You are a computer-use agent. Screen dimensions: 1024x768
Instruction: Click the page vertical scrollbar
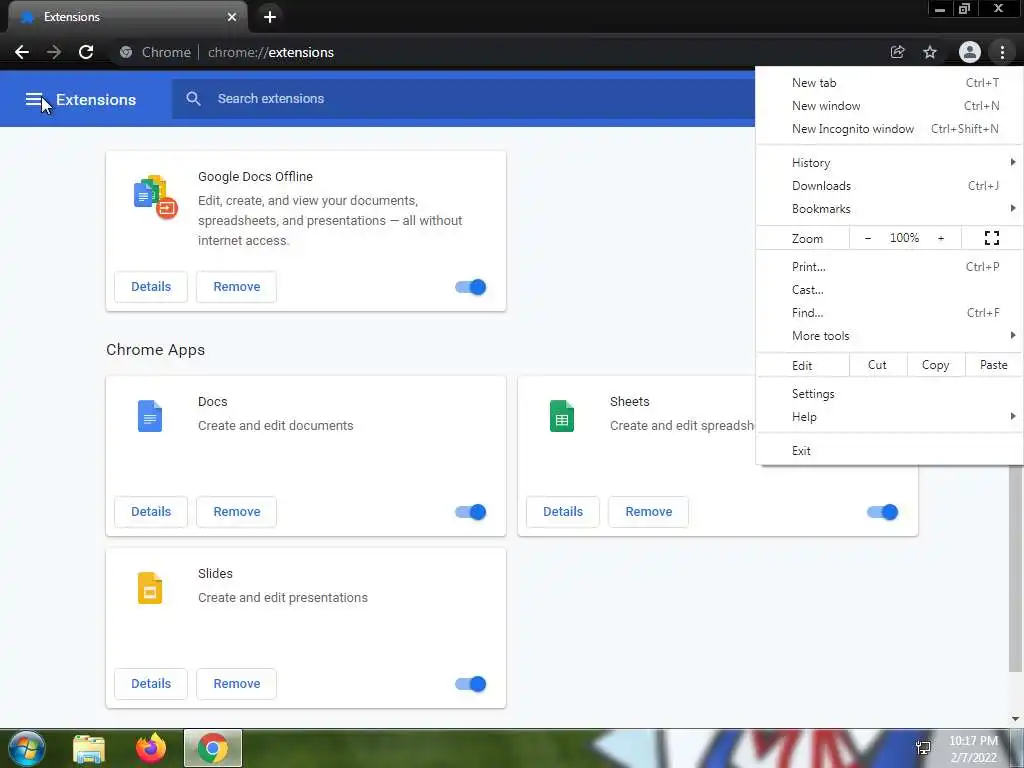click(1015, 568)
